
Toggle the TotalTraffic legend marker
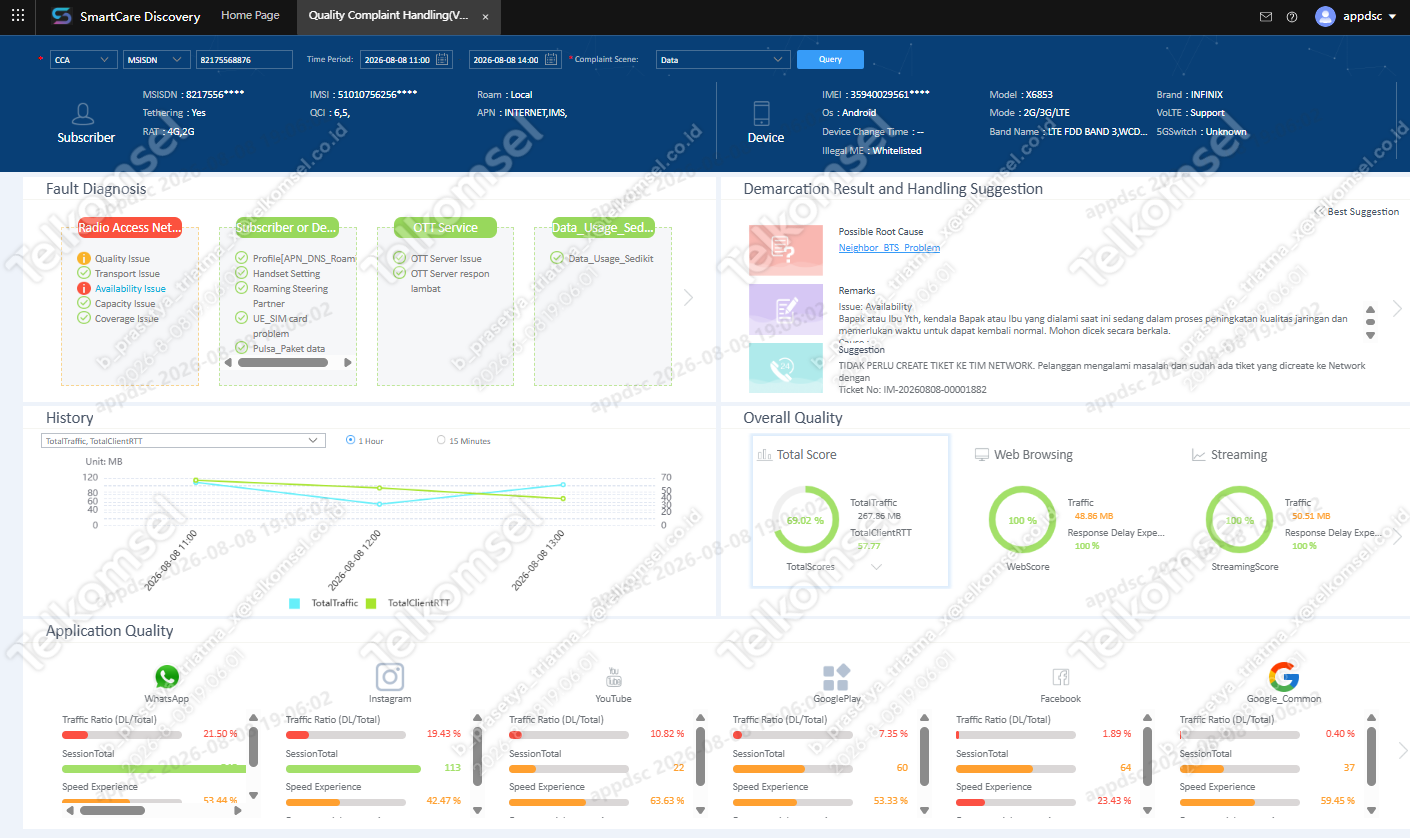(x=295, y=603)
